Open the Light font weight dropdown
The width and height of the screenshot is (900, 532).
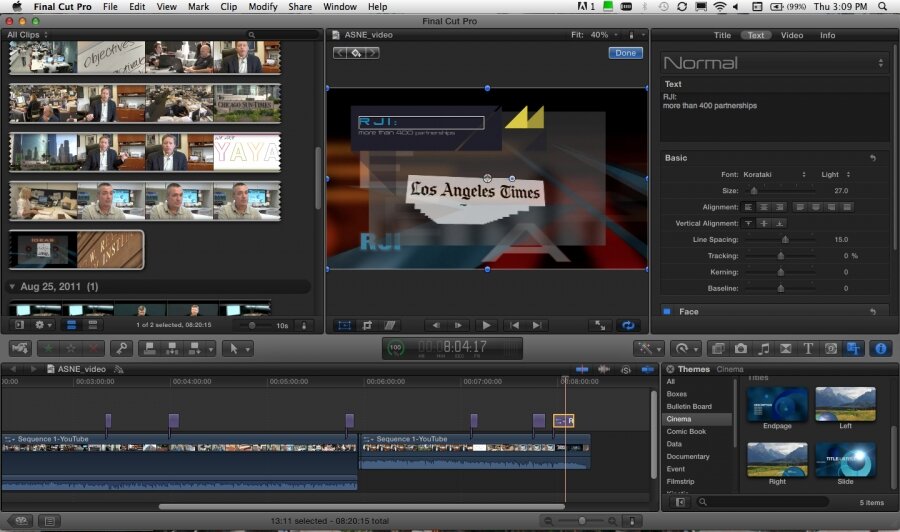[836, 174]
